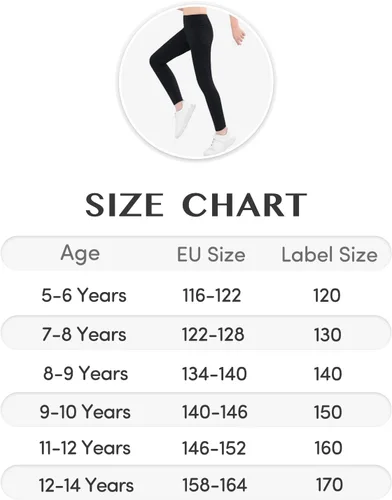Screen dimensions: 392x500
Task: Click the 7-8 Years row
Action: click(196, 333)
